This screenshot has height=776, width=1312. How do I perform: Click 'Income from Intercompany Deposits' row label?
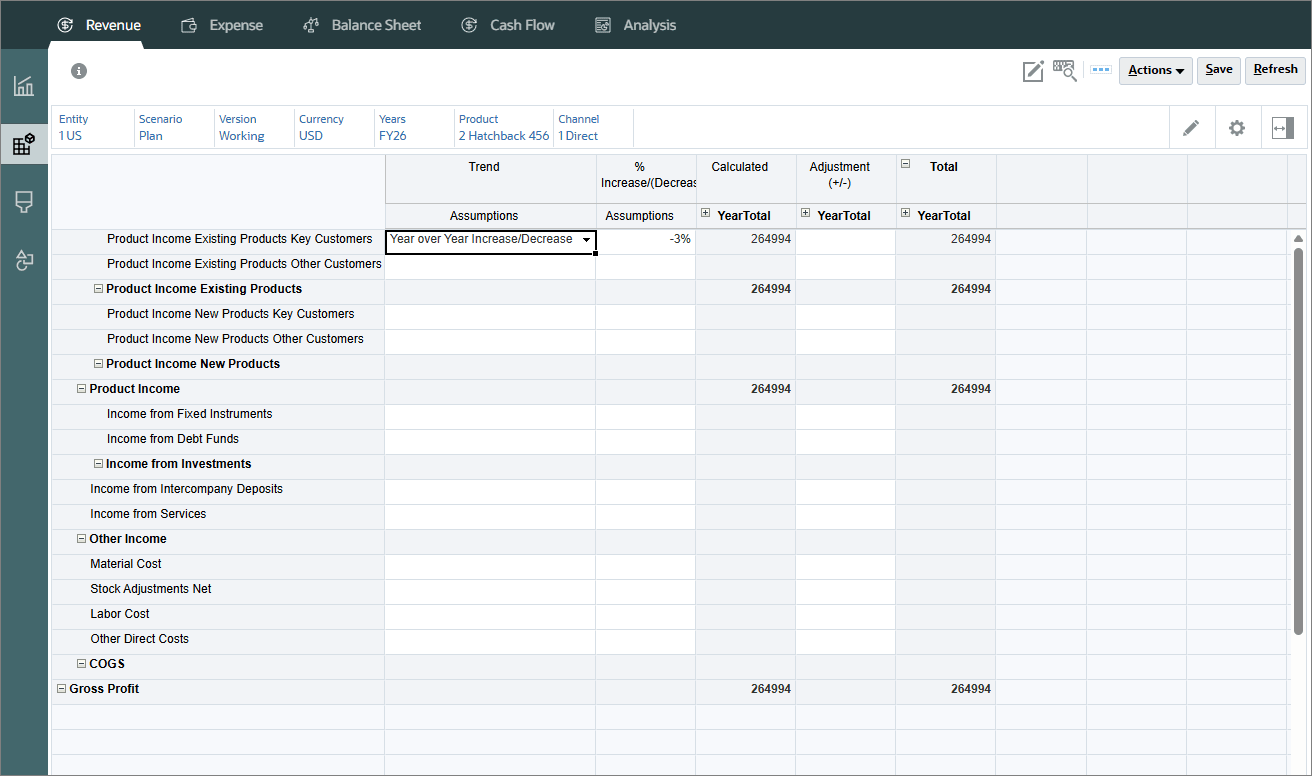coord(186,489)
